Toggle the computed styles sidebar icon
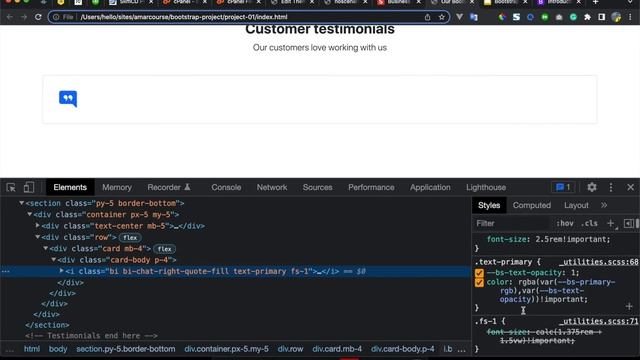 [x=629, y=223]
